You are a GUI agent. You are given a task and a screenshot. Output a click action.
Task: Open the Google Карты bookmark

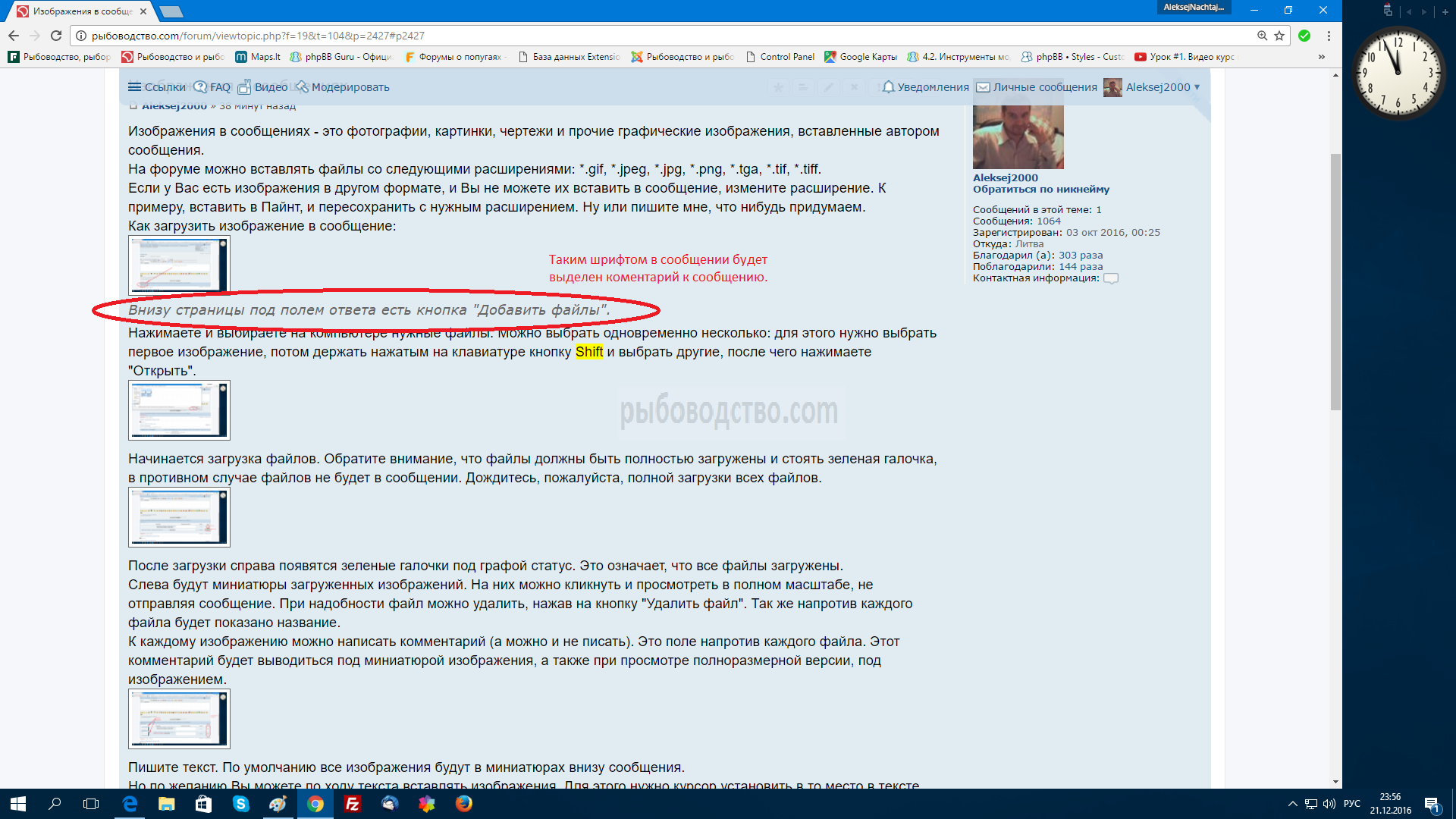(861, 57)
